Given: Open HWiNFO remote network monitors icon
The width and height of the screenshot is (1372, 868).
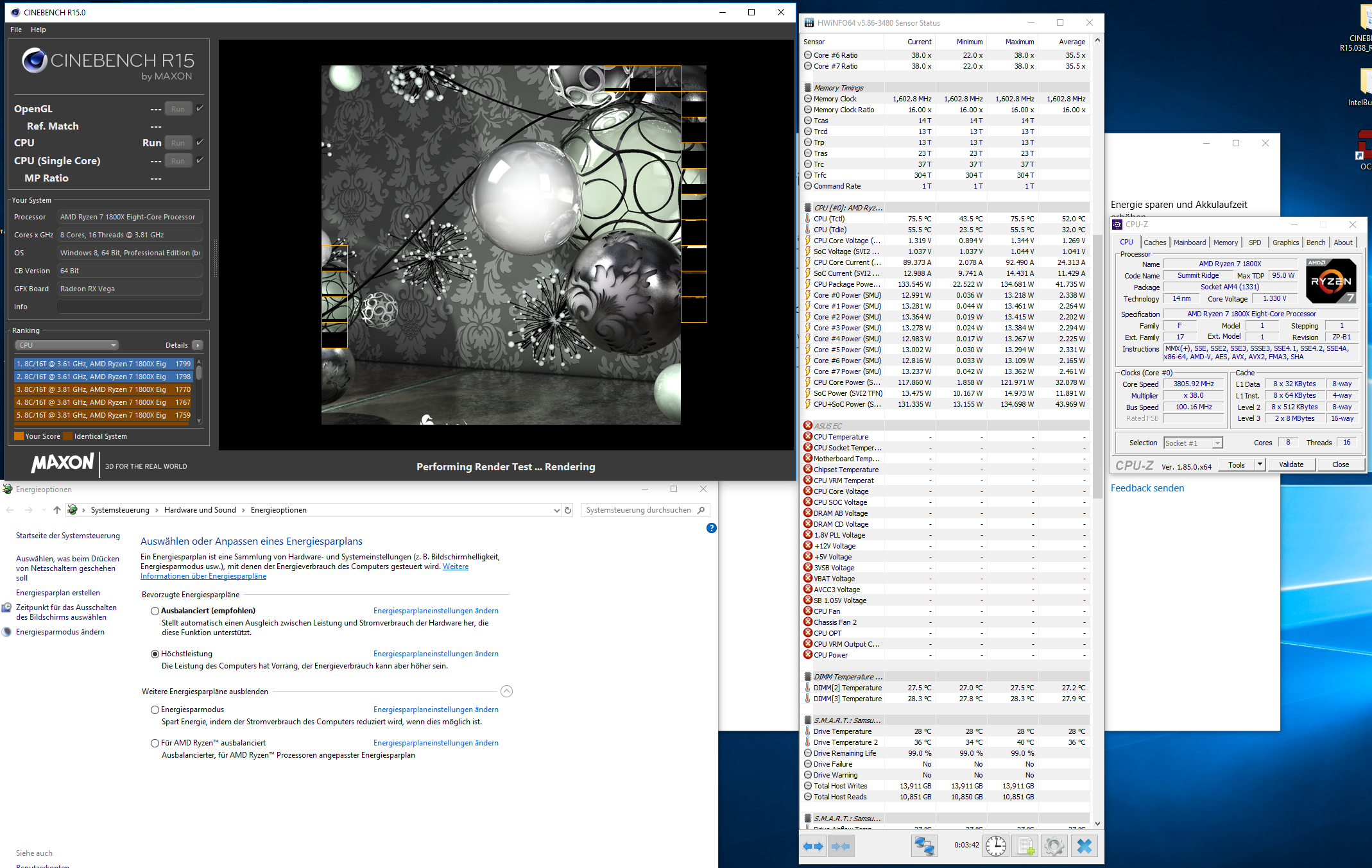Looking at the screenshot, I should 924,846.
